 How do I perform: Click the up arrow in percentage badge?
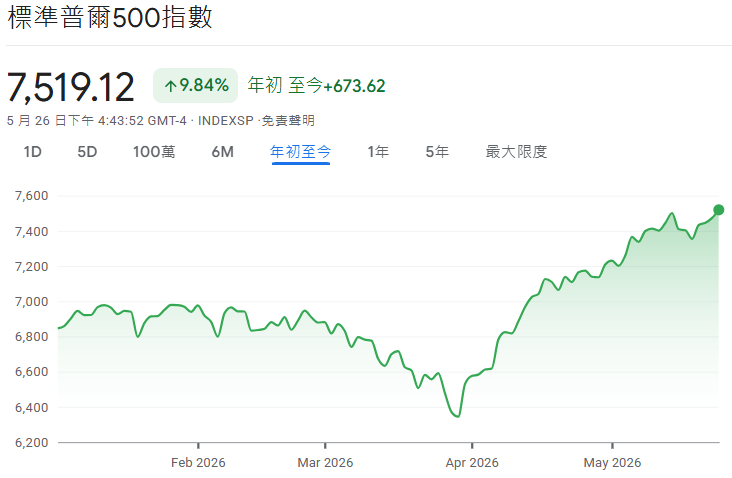[x=170, y=86]
